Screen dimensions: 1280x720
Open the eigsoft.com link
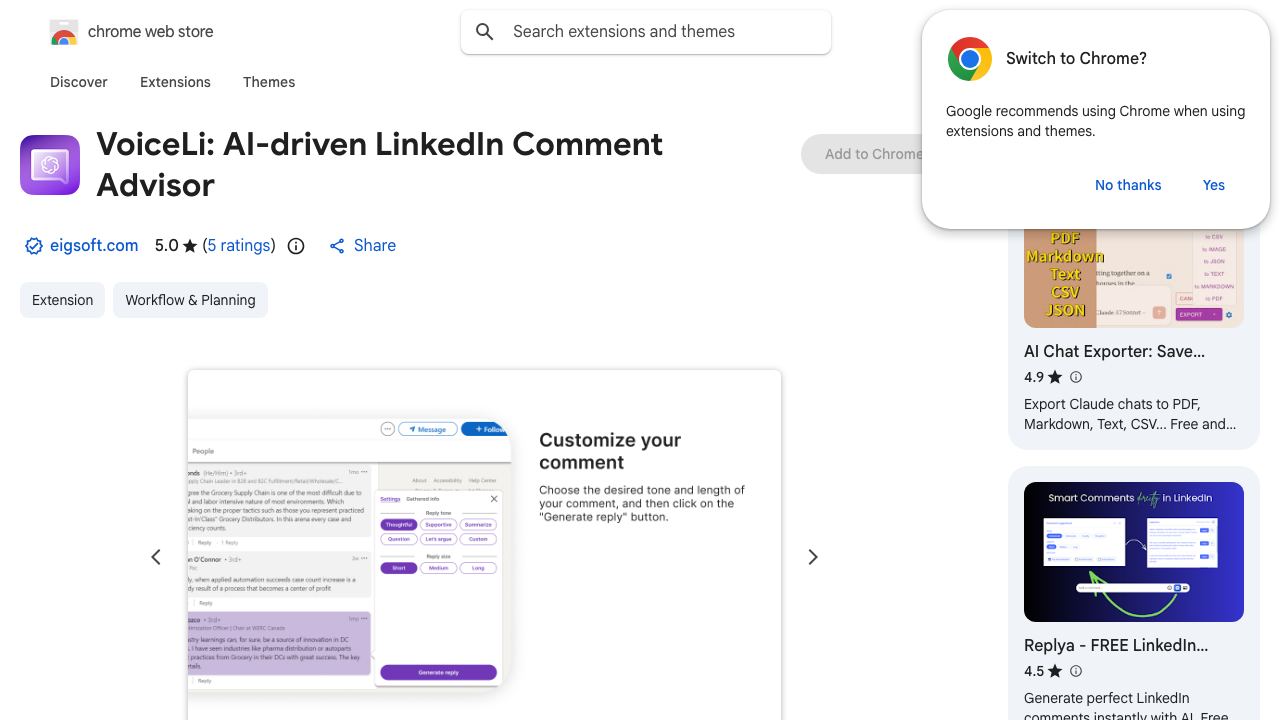point(94,245)
